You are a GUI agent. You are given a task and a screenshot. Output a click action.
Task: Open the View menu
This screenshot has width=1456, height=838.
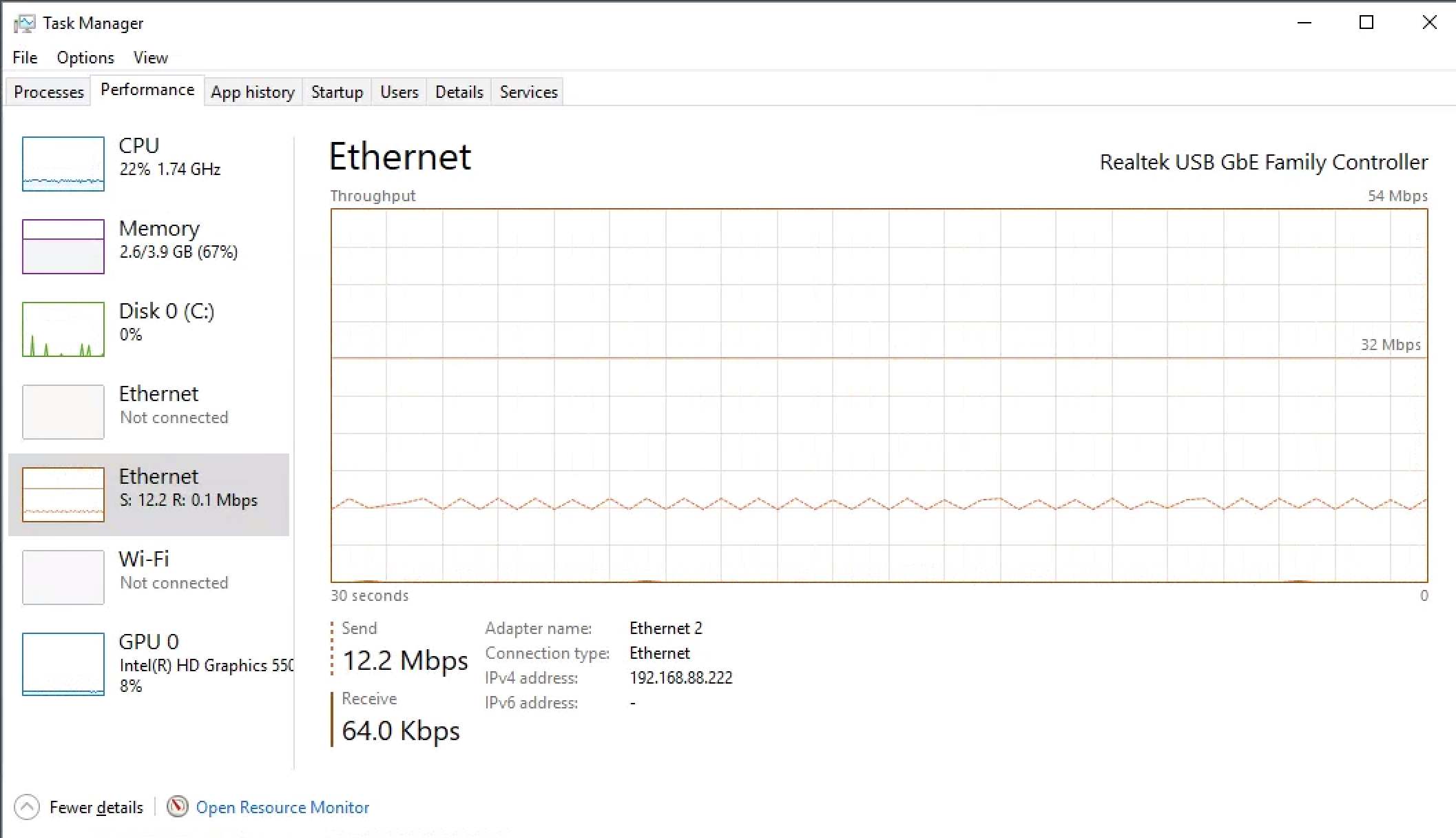(x=151, y=58)
